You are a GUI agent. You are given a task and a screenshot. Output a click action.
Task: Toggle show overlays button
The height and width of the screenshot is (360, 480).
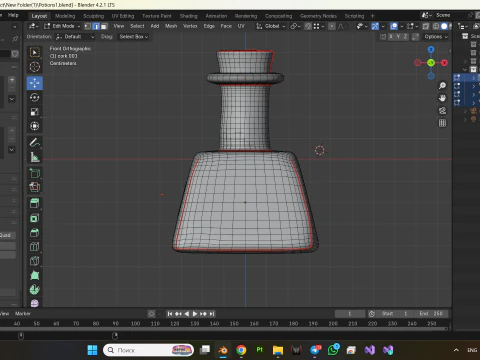coord(394,26)
